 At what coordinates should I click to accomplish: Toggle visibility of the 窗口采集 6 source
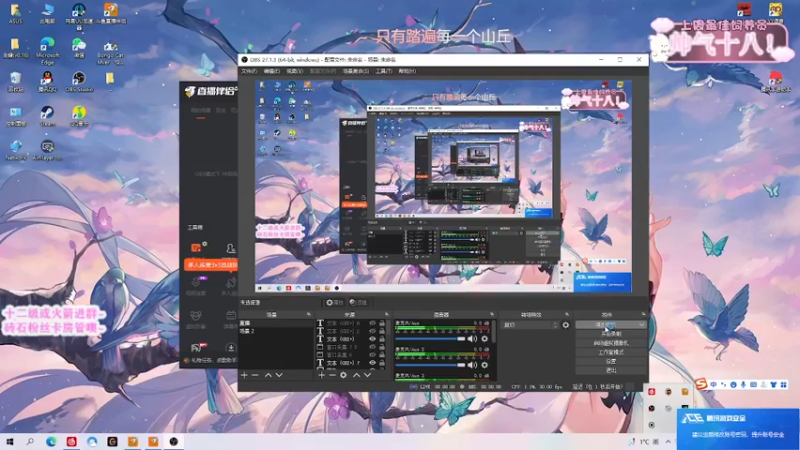[x=372, y=355]
